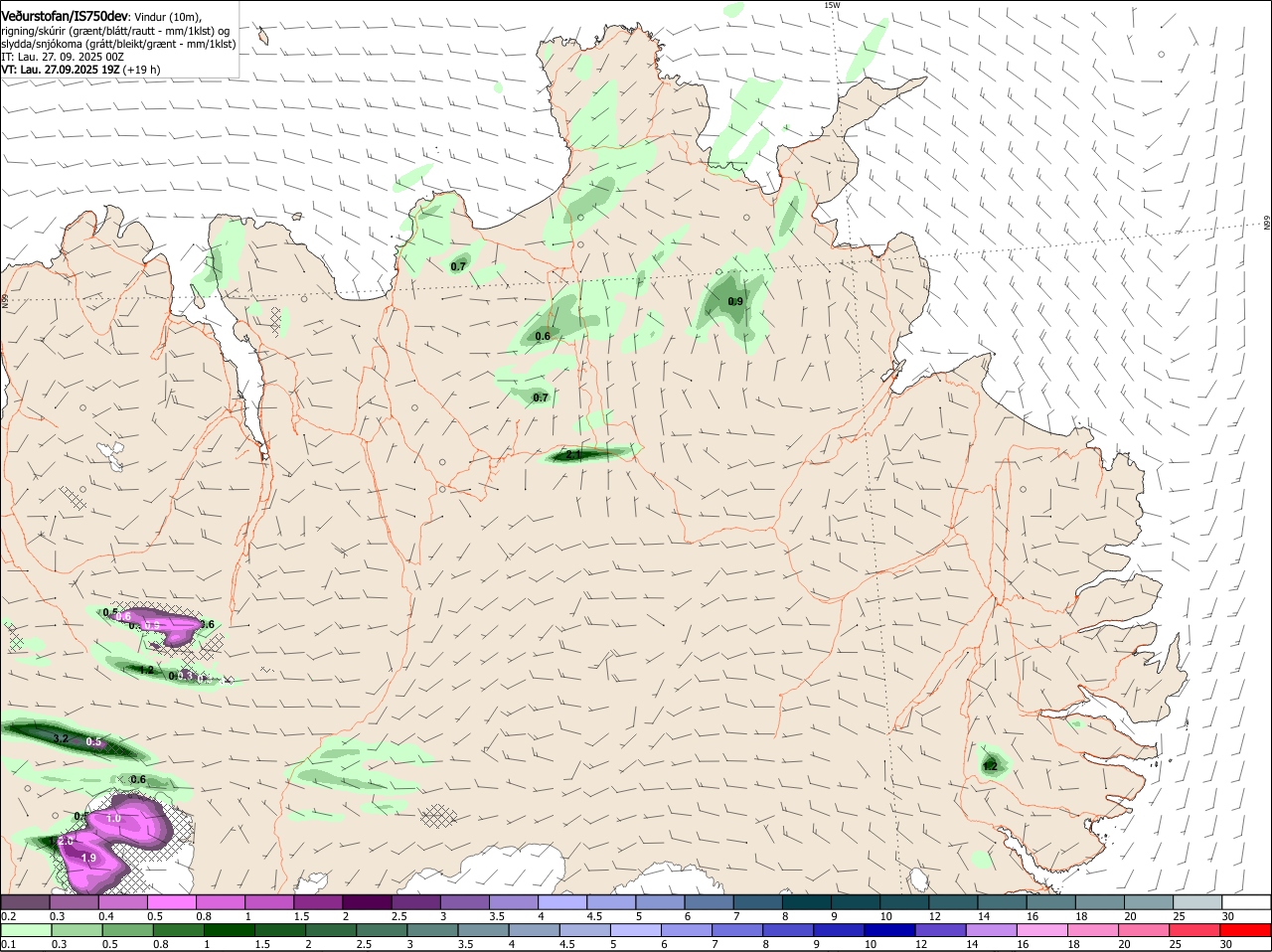Screen dimensions: 1272x952
Task: Pick the 3 grey-green swatch in the lower legend row
Action: coord(433,930)
